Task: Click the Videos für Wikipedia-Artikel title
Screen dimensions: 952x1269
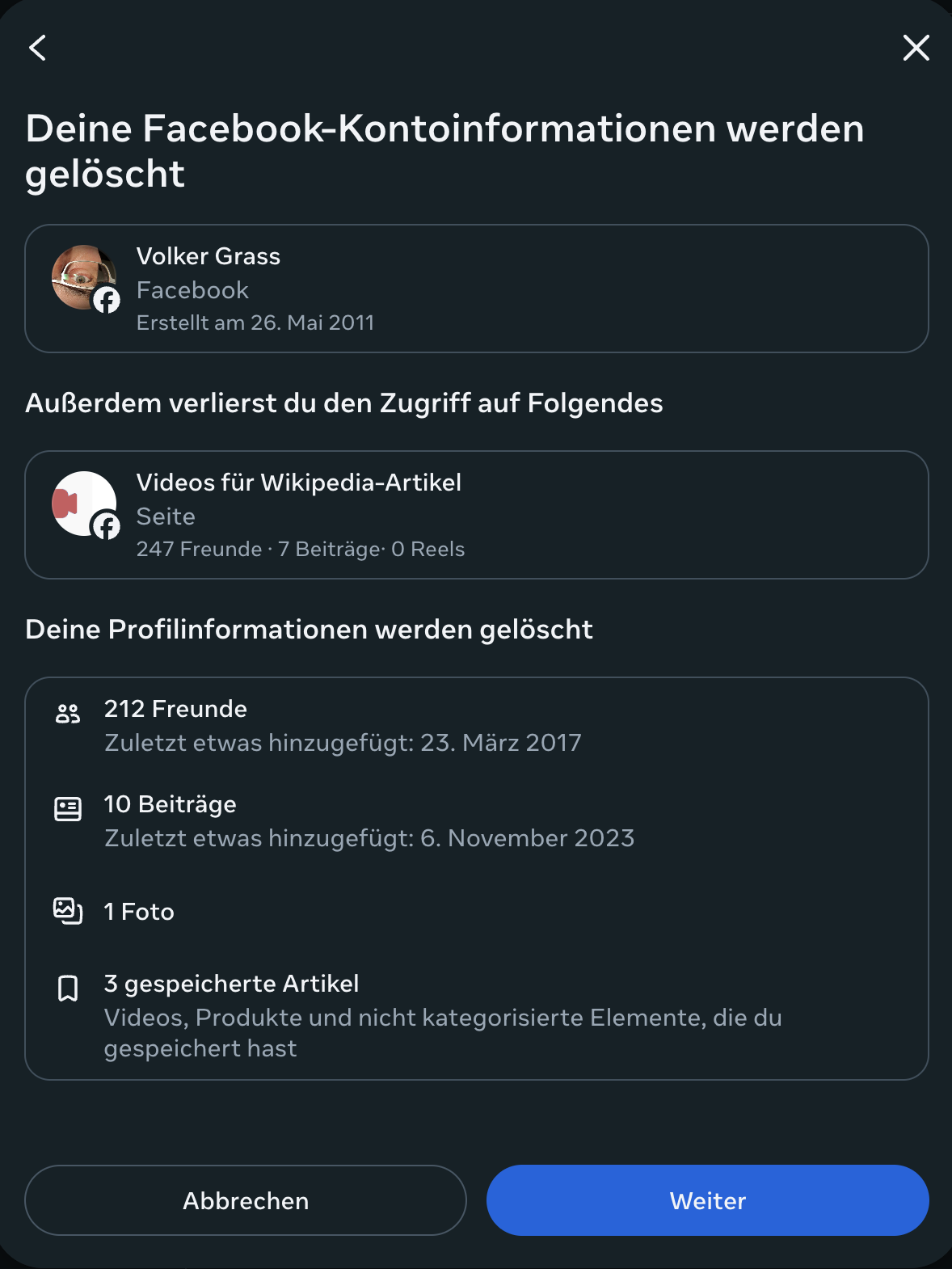Action: click(299, 483)
